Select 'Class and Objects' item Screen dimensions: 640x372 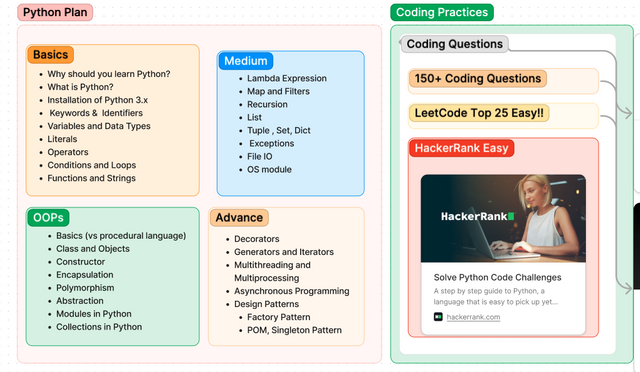click(x=93, y=249)
